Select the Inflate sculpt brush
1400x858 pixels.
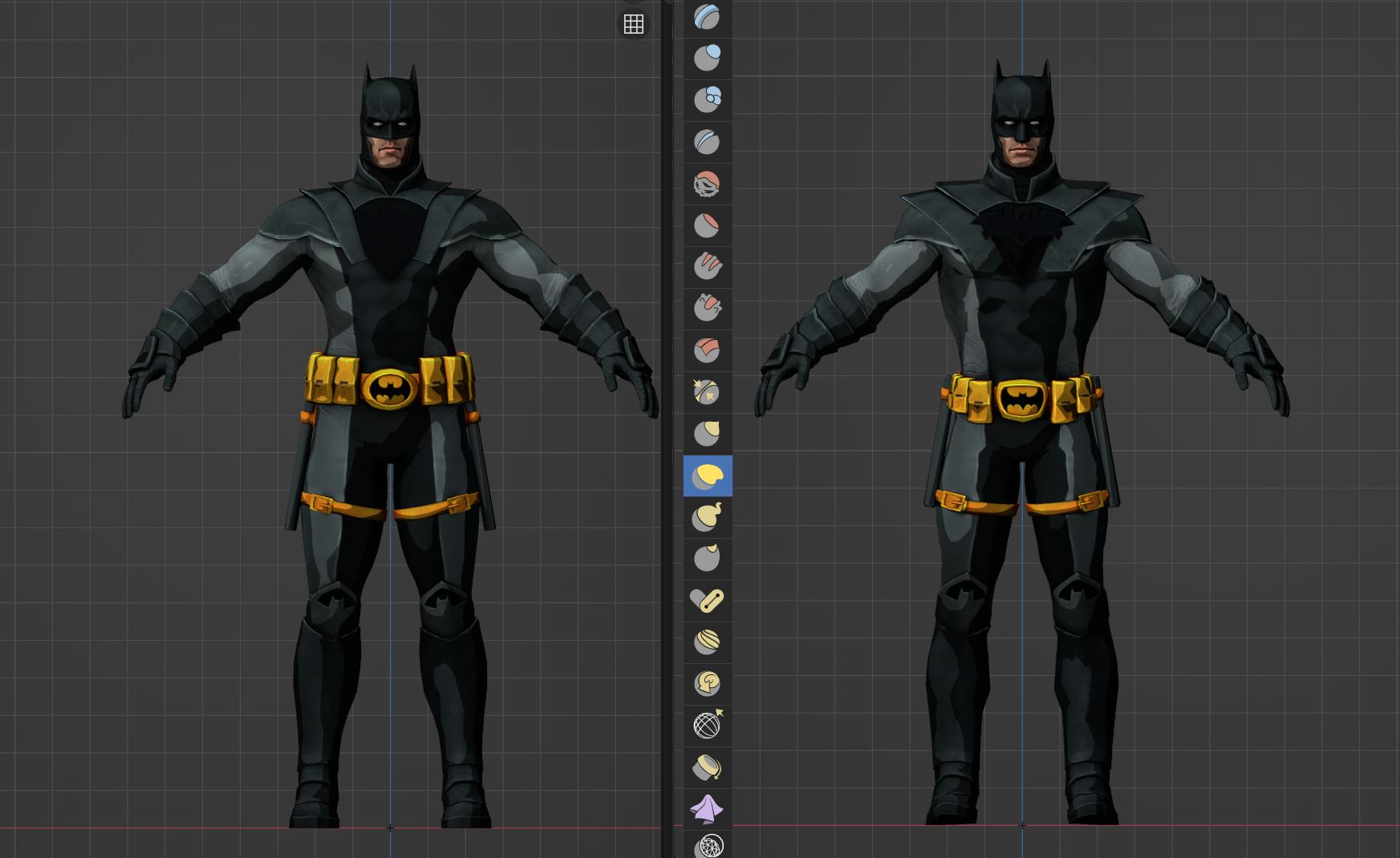pyautogui.click(x=707, y=59)
